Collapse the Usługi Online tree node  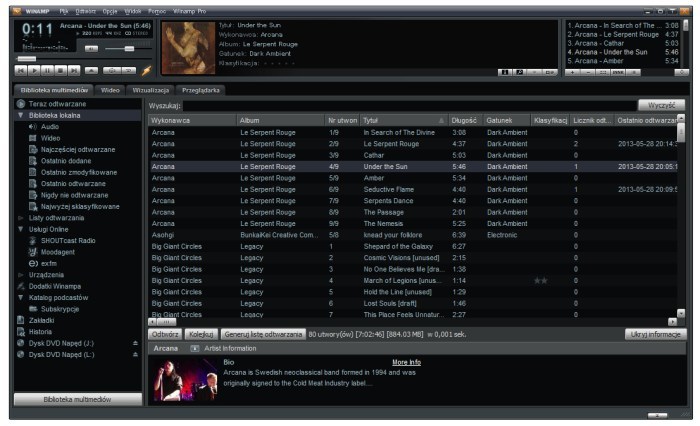pos(21,229)
